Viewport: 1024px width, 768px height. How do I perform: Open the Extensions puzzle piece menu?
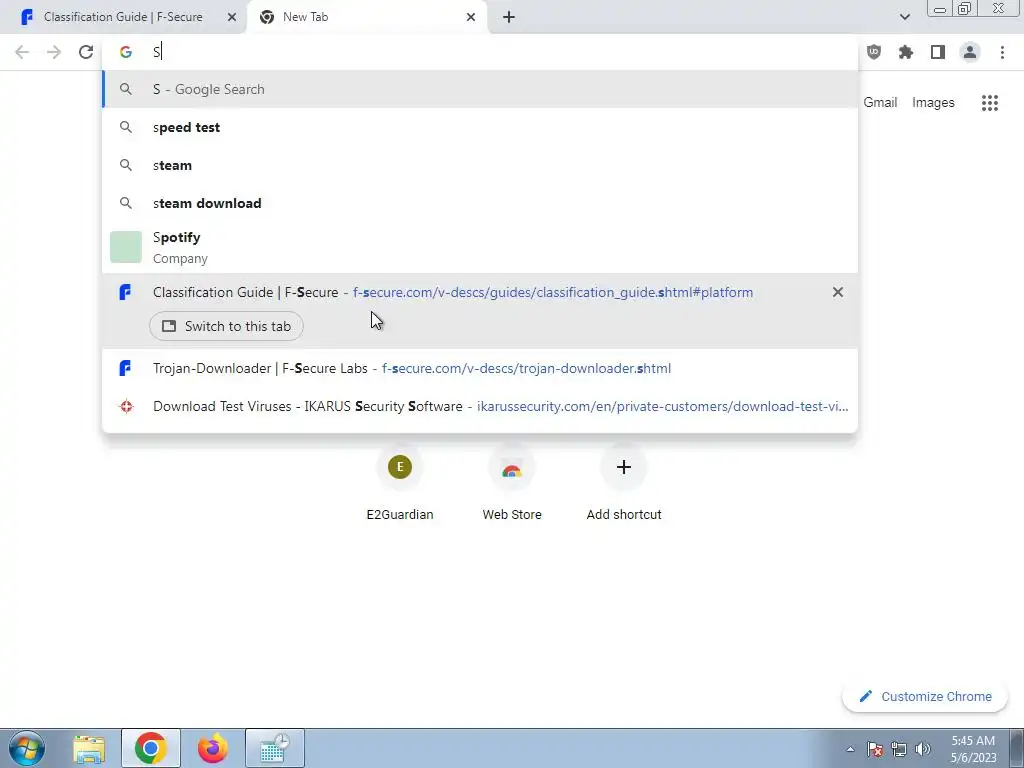click(906, 52)
